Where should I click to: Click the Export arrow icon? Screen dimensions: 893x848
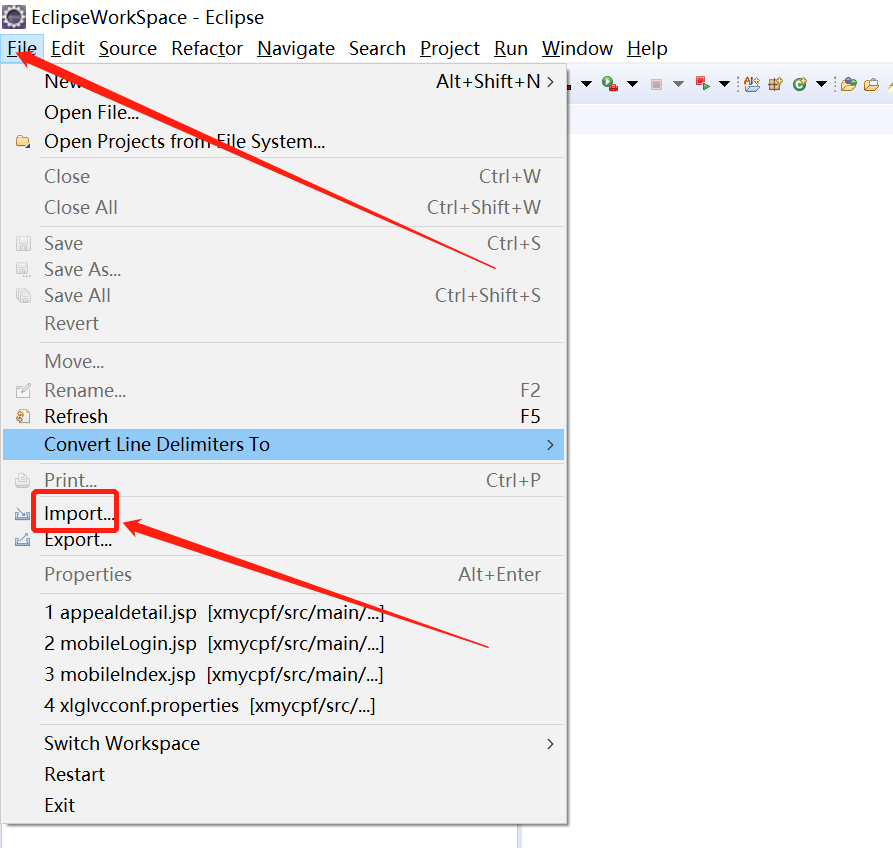click(22, 539)
